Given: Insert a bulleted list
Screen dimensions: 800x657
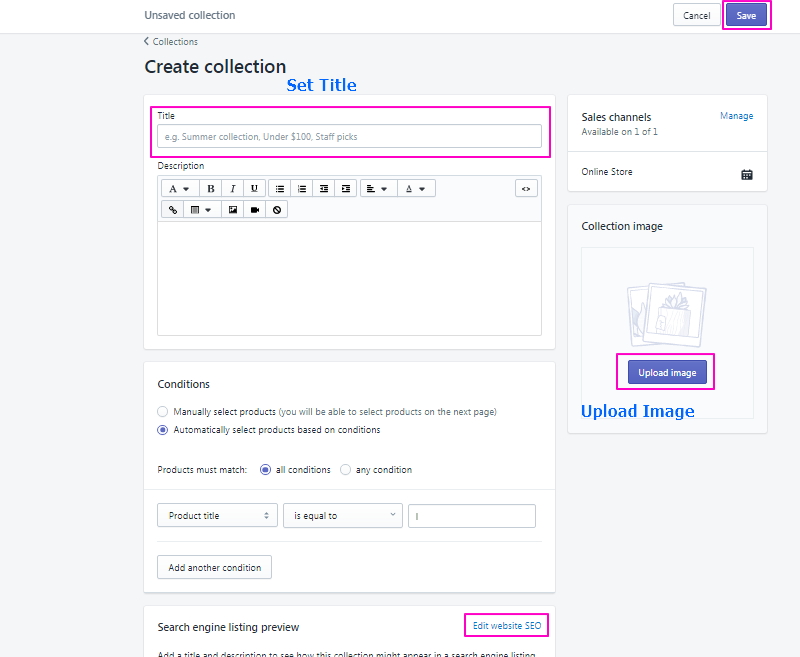Looking at the screenshot, I should pyautogui.click(x=280, y=188).
